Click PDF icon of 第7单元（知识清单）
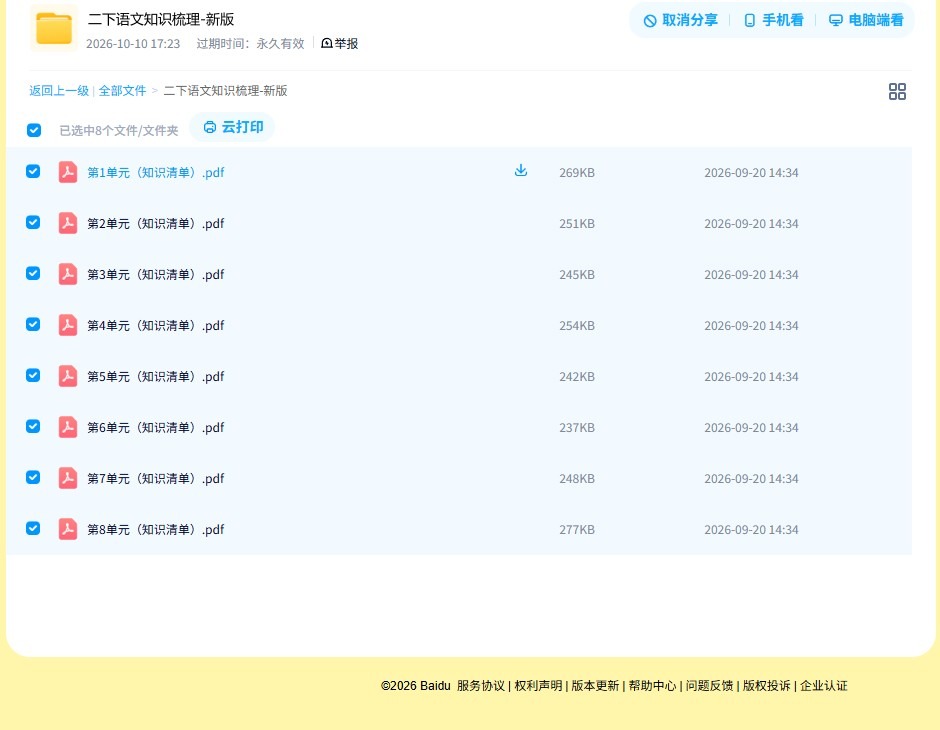940x730 pixels. click(x=68, y=478)
